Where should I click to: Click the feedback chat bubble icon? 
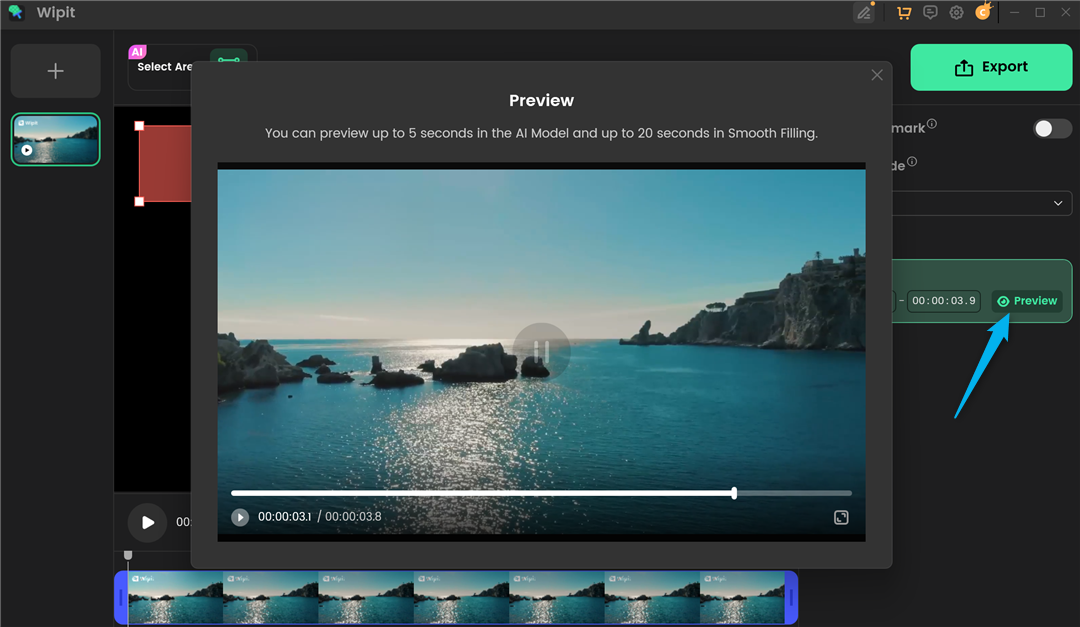930,12
